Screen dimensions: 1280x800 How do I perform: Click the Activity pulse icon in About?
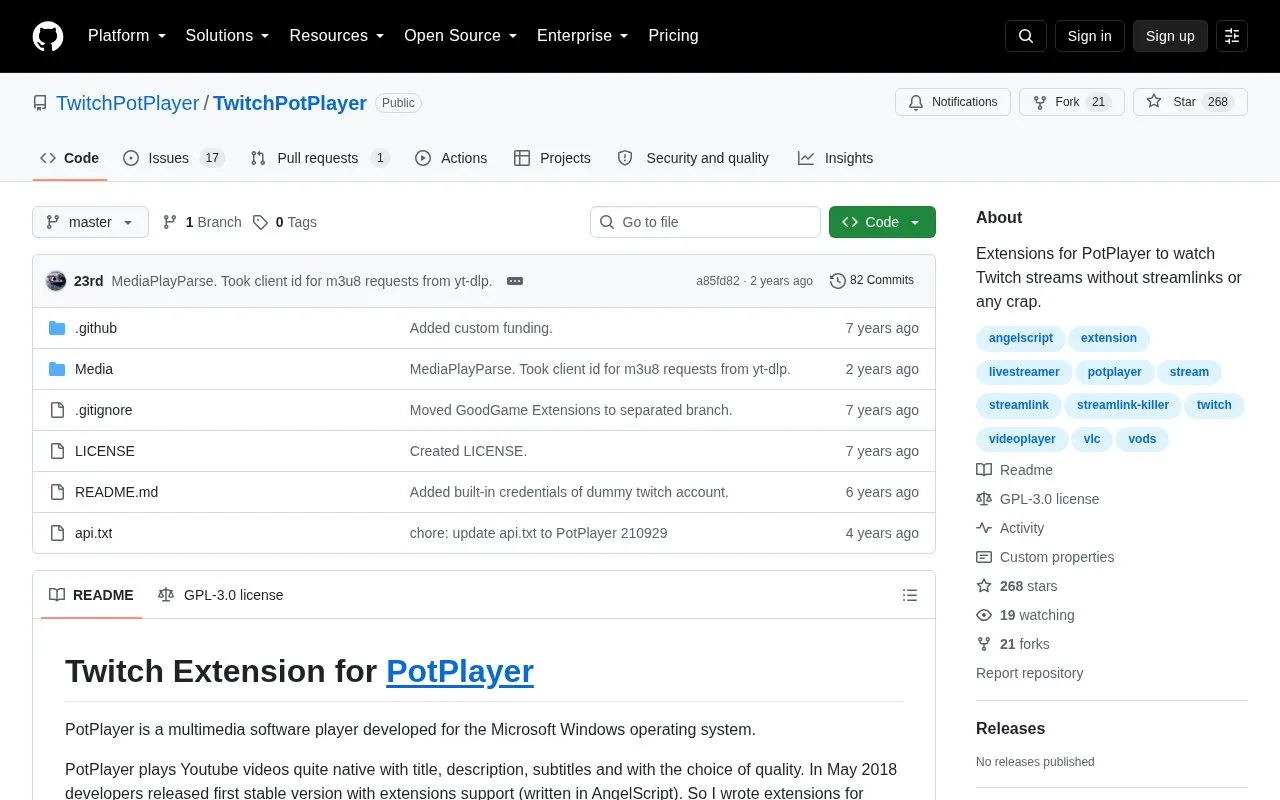(x=984, y=528)
